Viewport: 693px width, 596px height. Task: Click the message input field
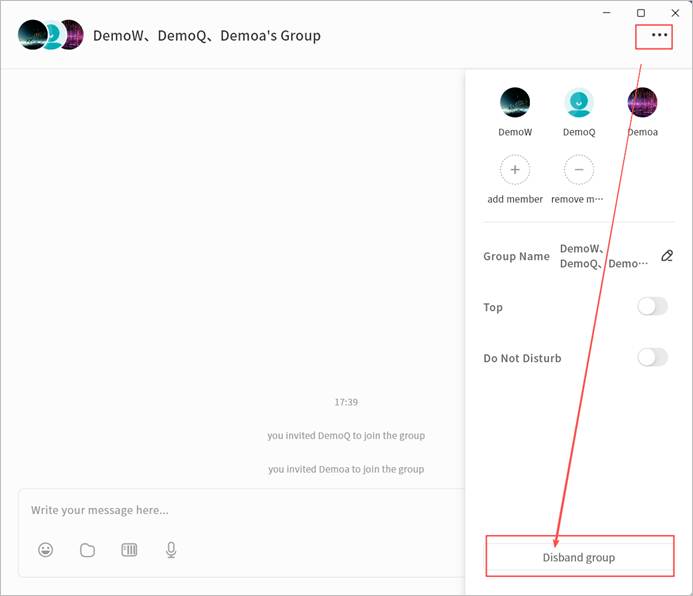(240, 510)
